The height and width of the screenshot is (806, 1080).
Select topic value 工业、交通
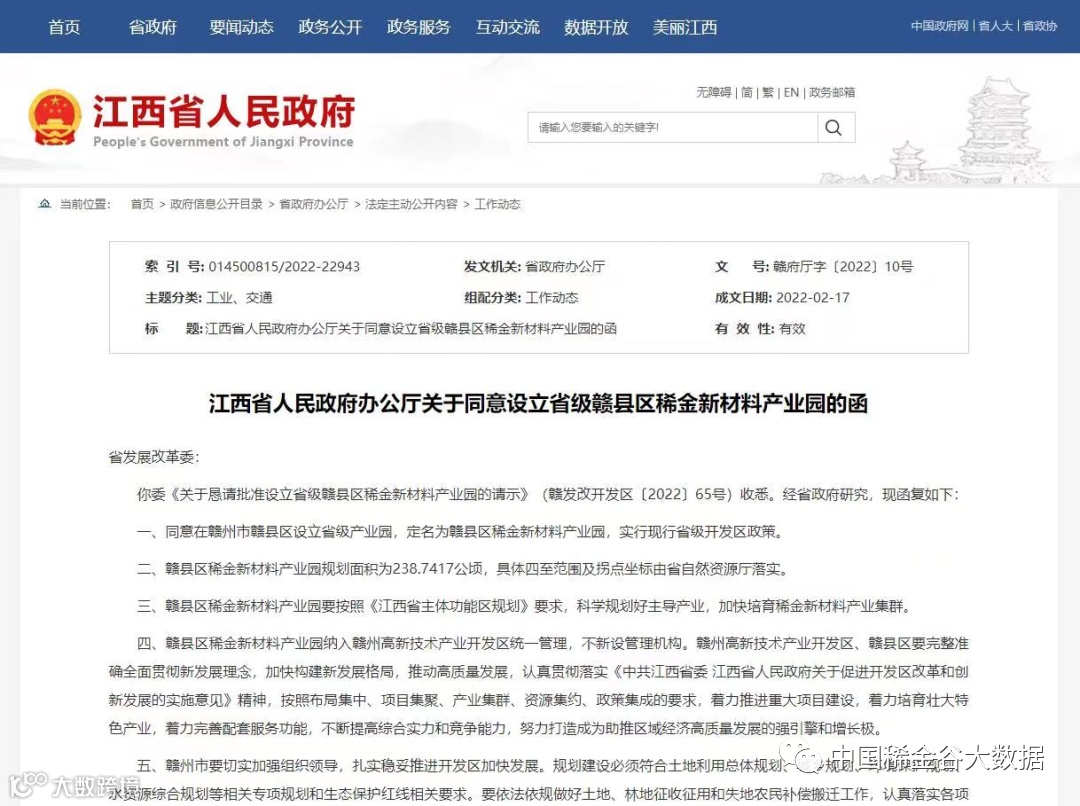(240, 298)
